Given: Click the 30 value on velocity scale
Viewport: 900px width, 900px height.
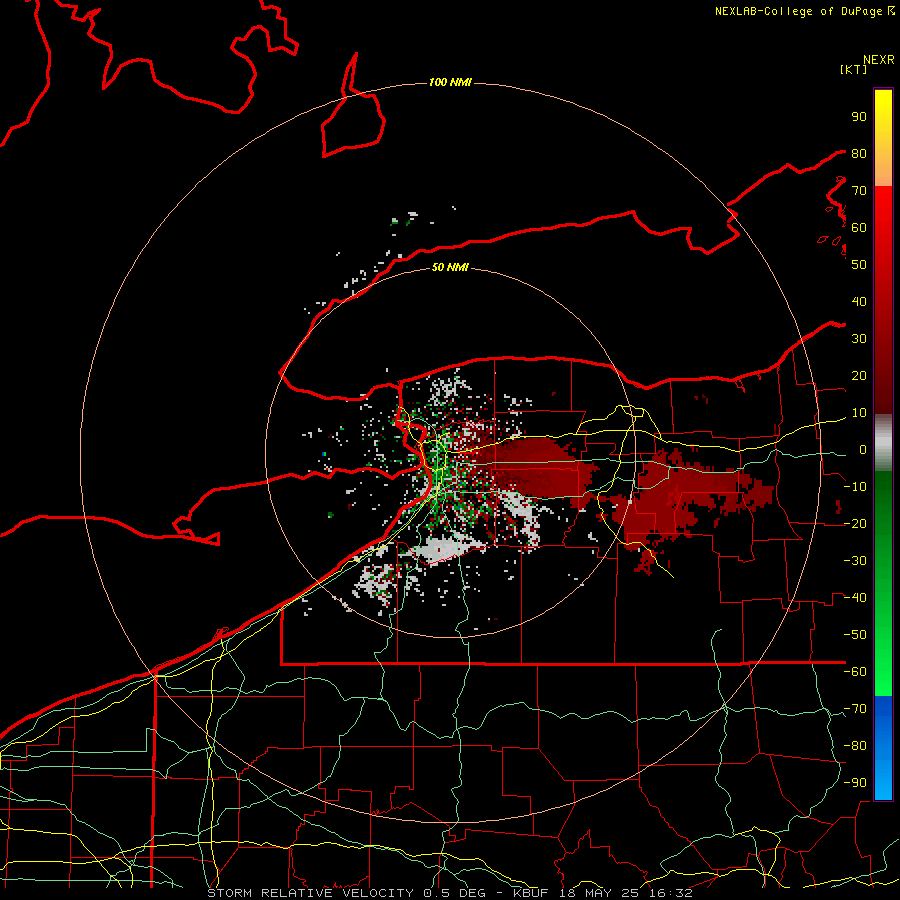Looking at the screenshot, I should tap(859, 339).
